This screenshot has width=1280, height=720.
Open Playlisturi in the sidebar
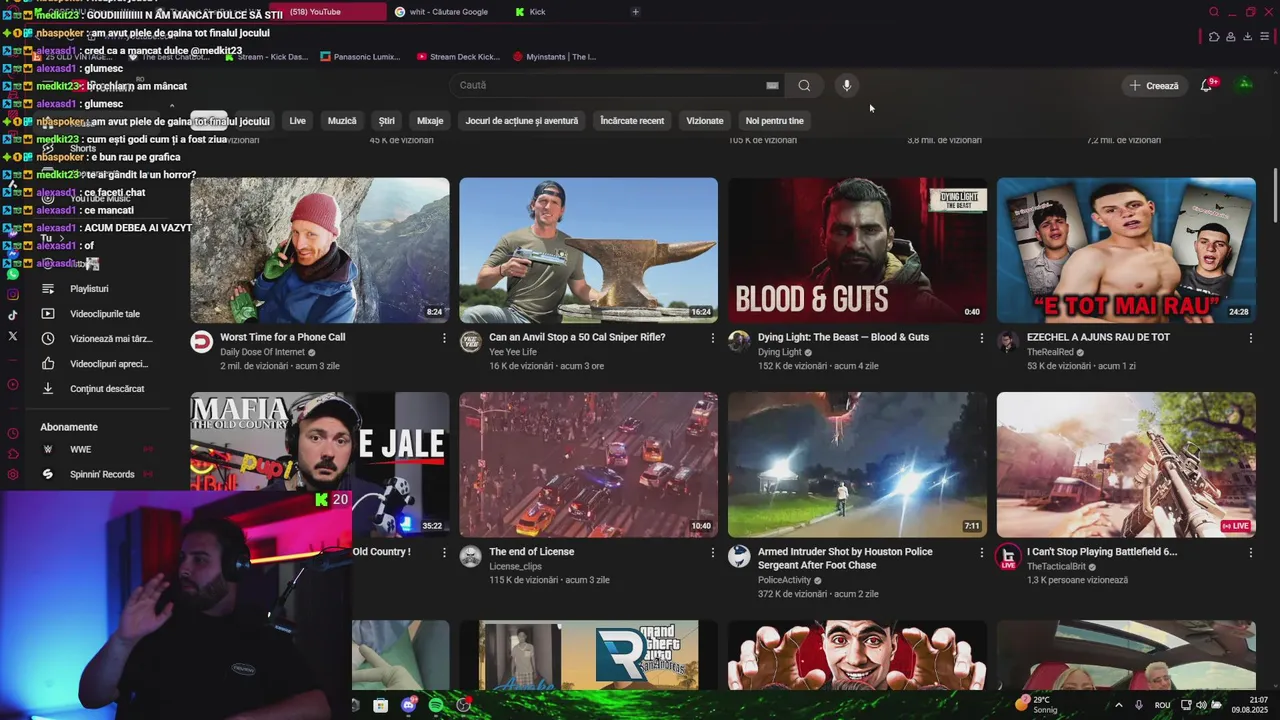pyautogui.click(x=96, y=289)
